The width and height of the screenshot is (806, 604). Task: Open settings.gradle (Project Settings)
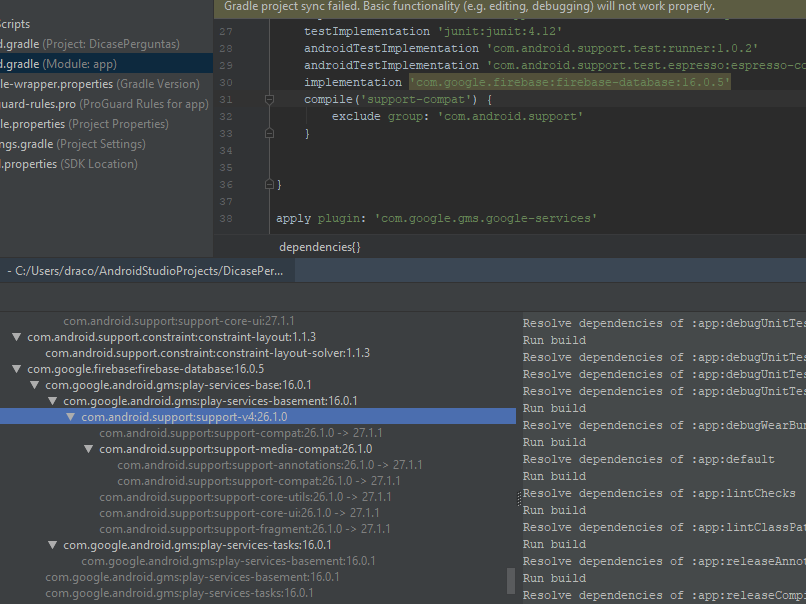(72, 144)
